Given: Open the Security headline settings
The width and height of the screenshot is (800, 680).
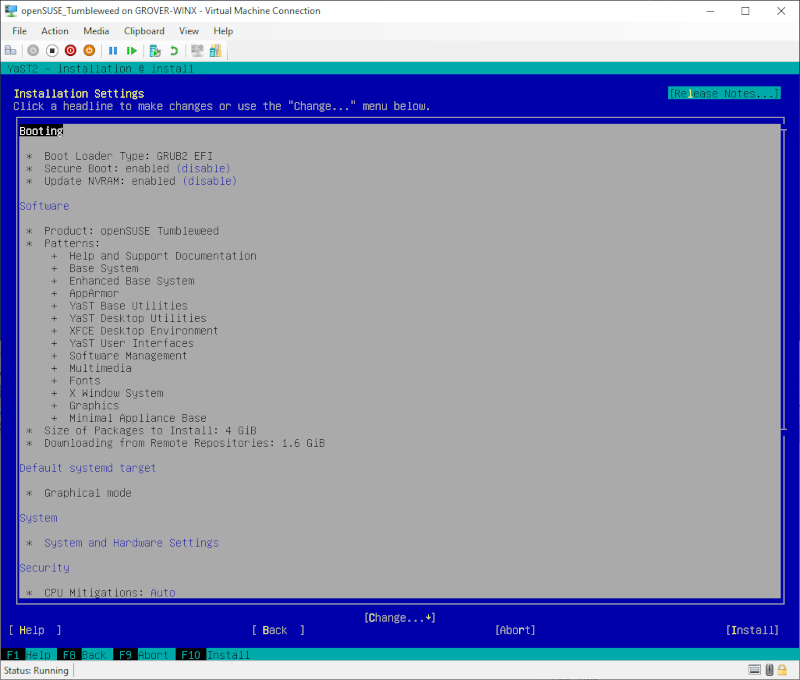Looking at the screenshot, I should (x=44, y=568).
